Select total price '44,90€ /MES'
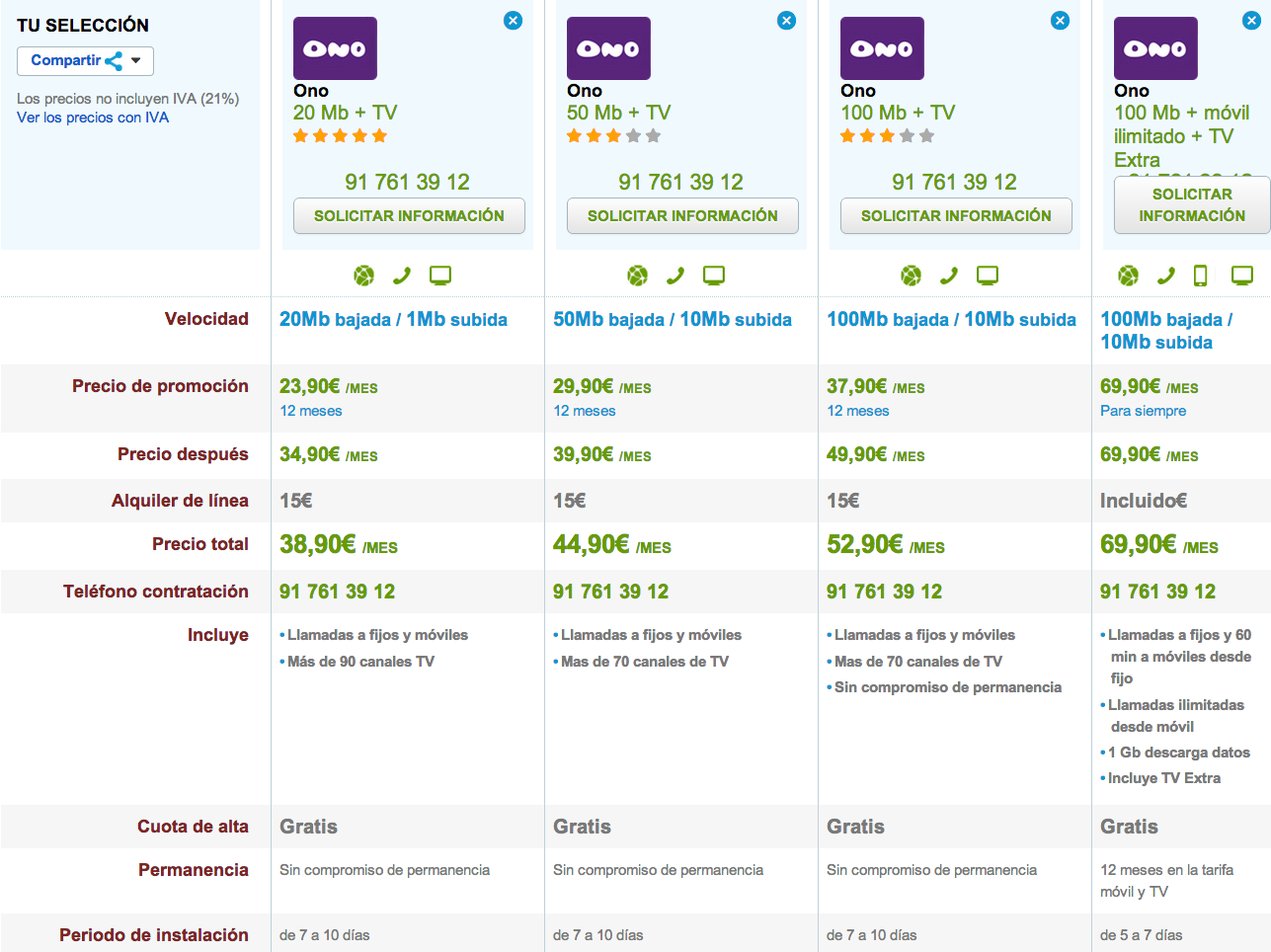The height and width of the screenshot is (952, 1271). [x=612, y=545]
